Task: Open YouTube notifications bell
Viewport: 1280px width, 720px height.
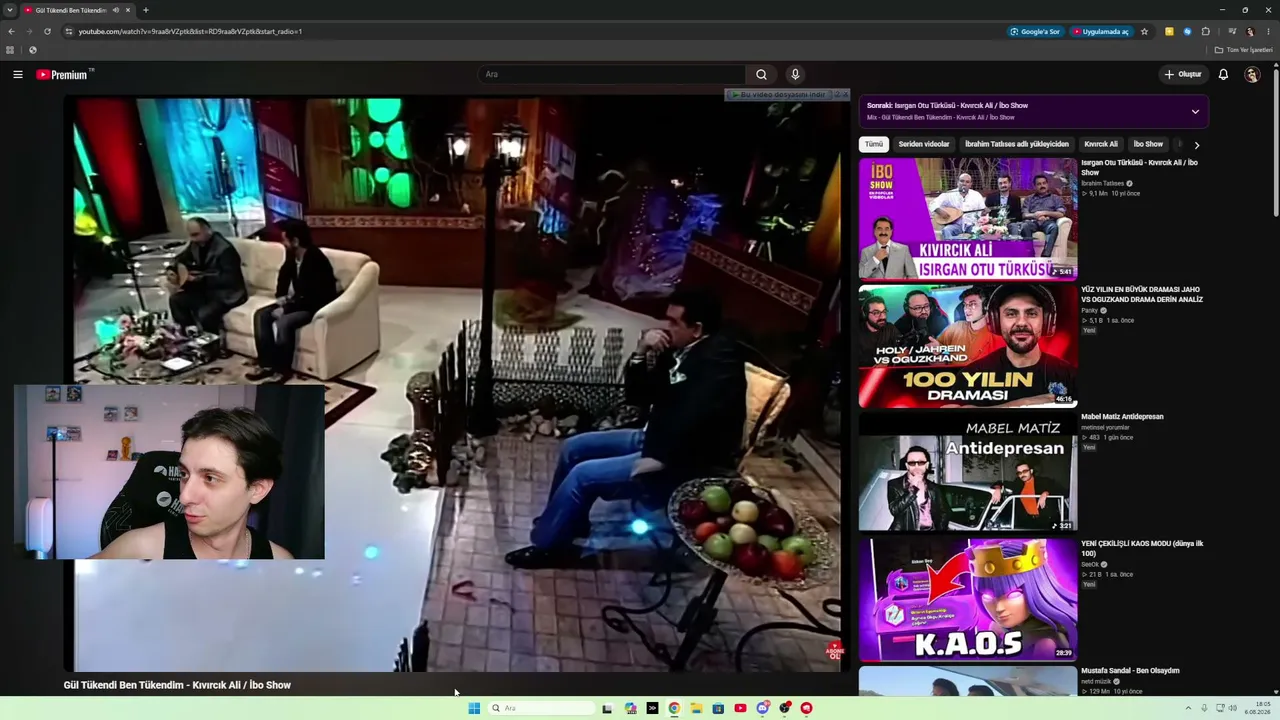Action: coord(1223,74)
